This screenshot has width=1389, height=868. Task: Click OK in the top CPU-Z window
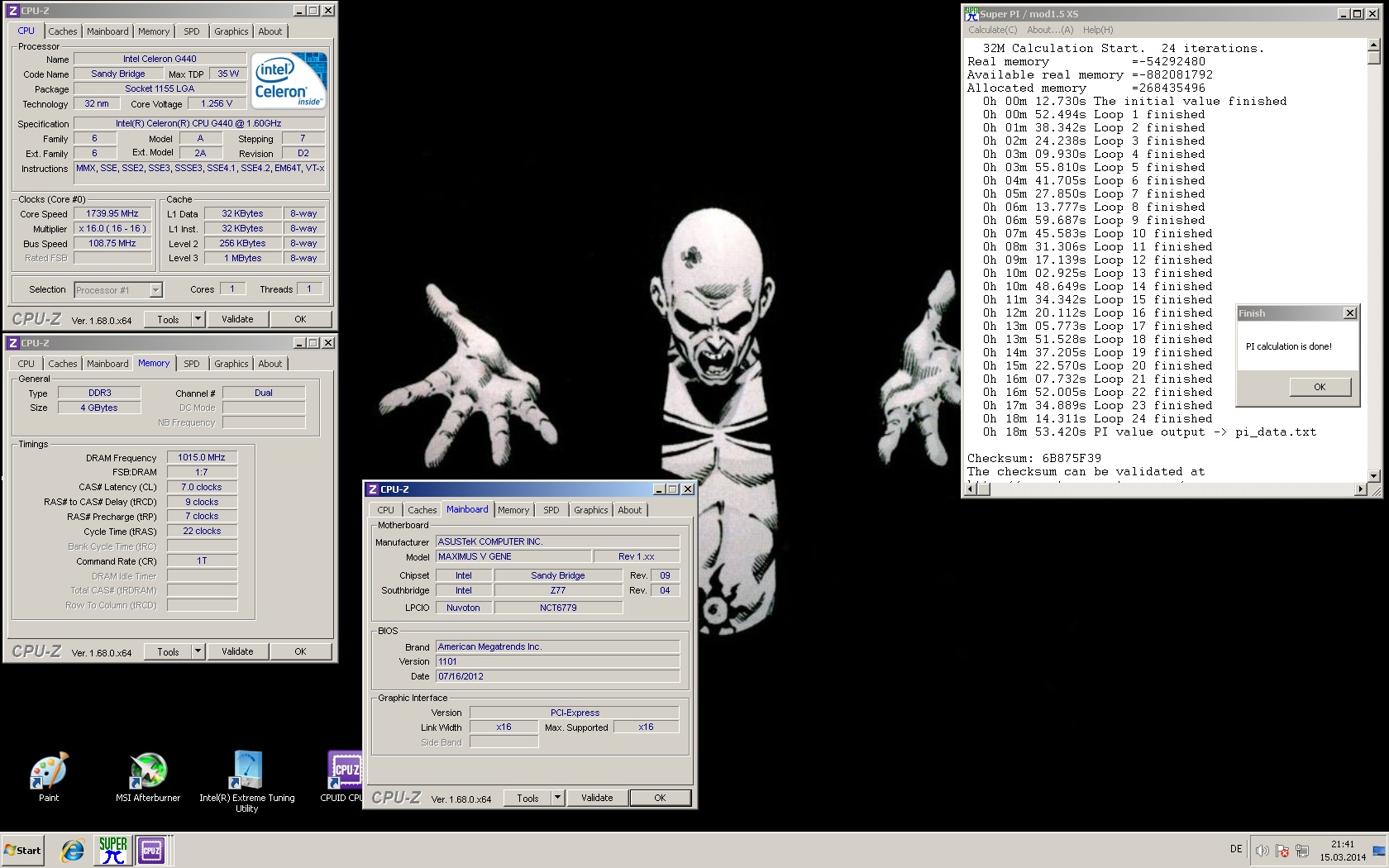(300, 319)
